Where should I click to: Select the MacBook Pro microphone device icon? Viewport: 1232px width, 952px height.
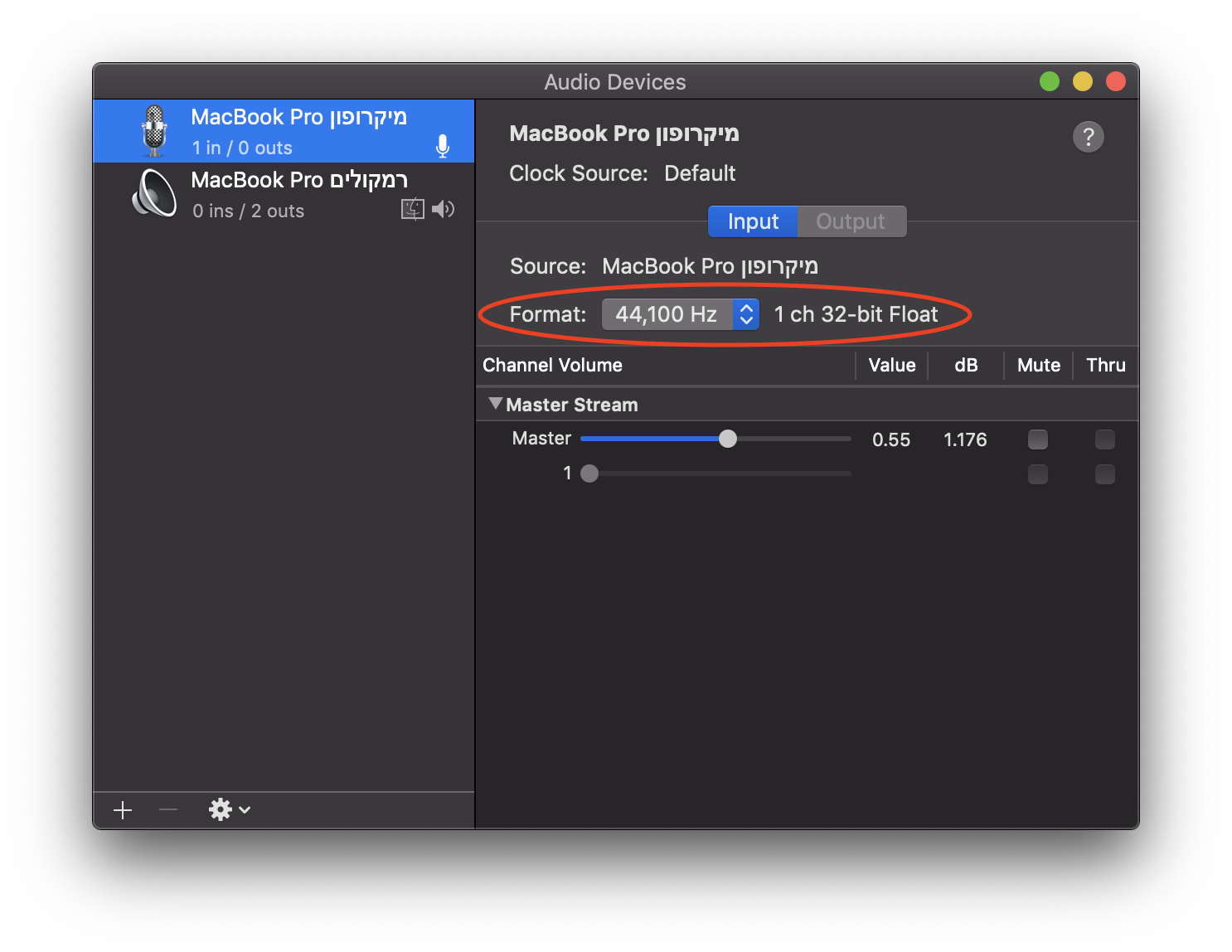154,131
